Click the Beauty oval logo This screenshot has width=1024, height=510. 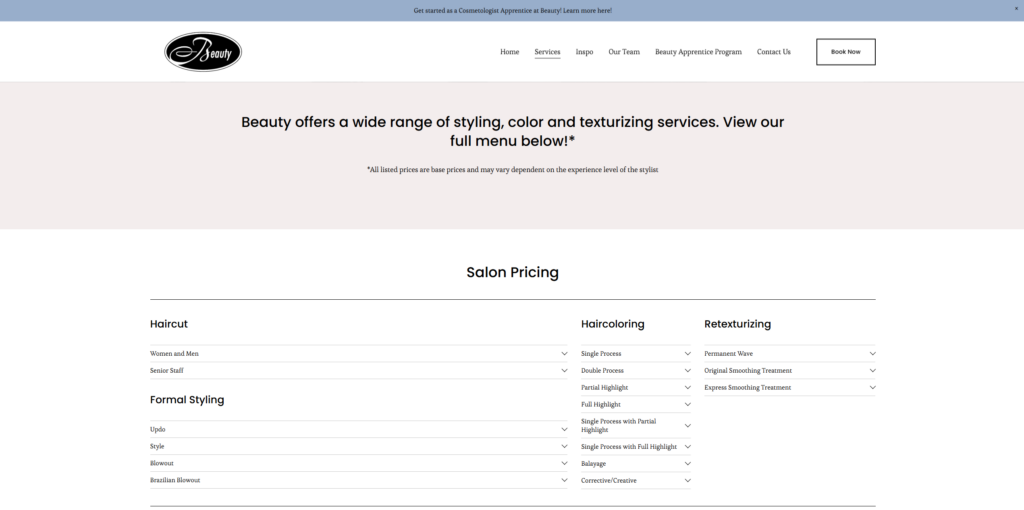pos(203,52)
